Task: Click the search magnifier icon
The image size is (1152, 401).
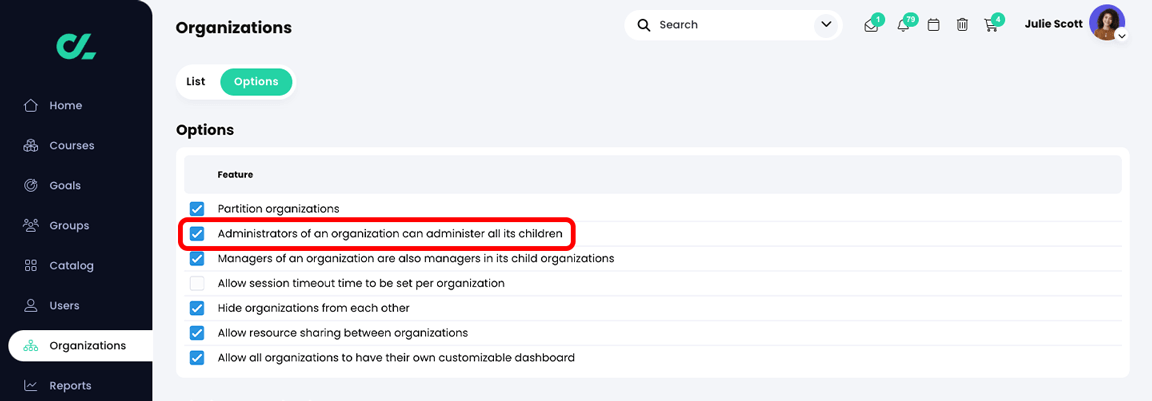Action: pos(644,25)
